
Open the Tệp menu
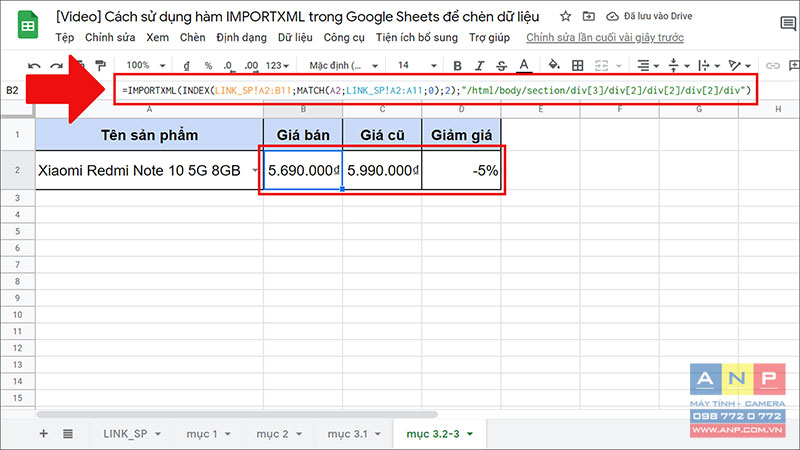pyautogui.click(x=65, y=37)
